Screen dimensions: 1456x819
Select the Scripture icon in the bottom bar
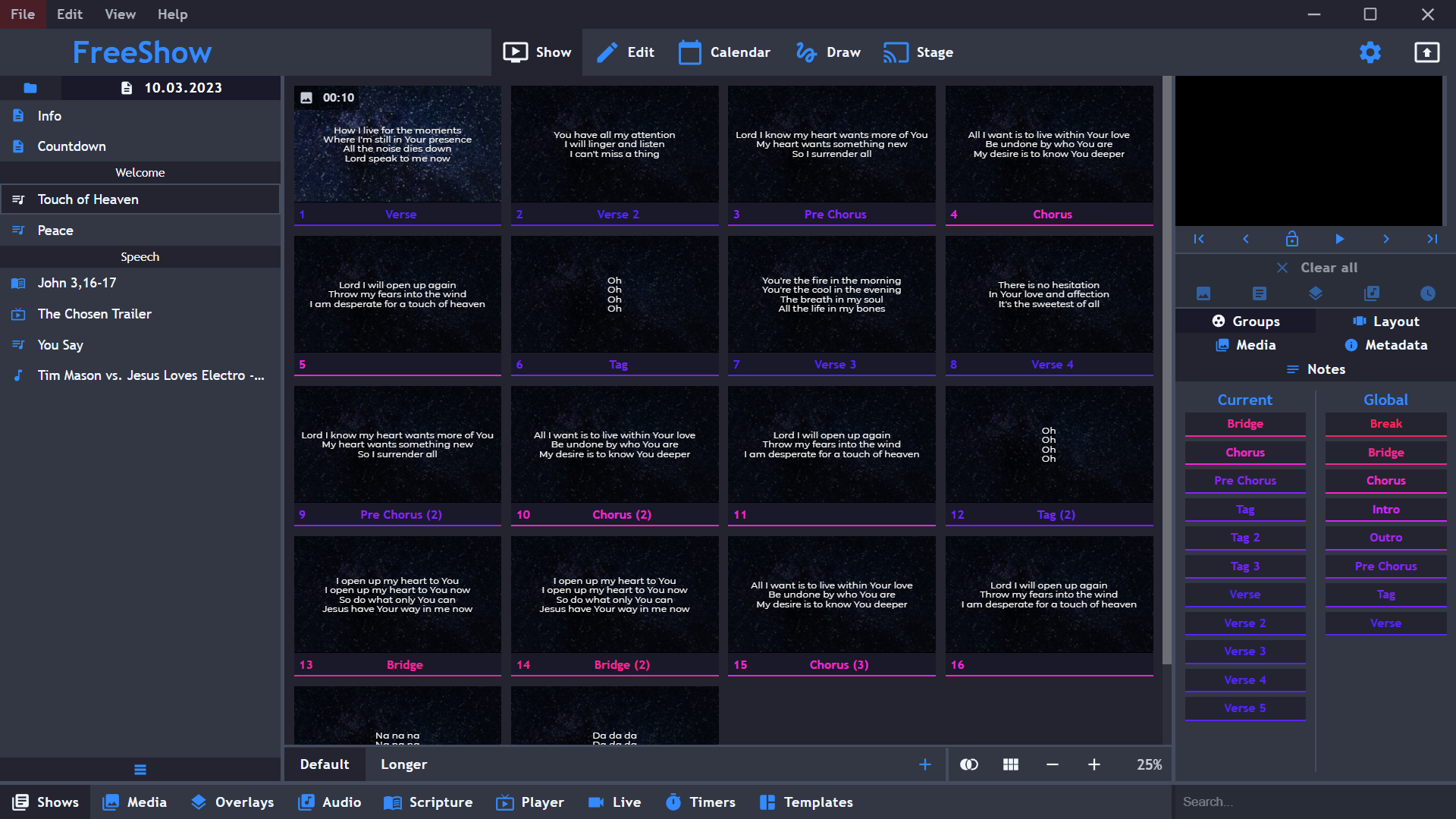pyautogui.click(x=428, y=802)
